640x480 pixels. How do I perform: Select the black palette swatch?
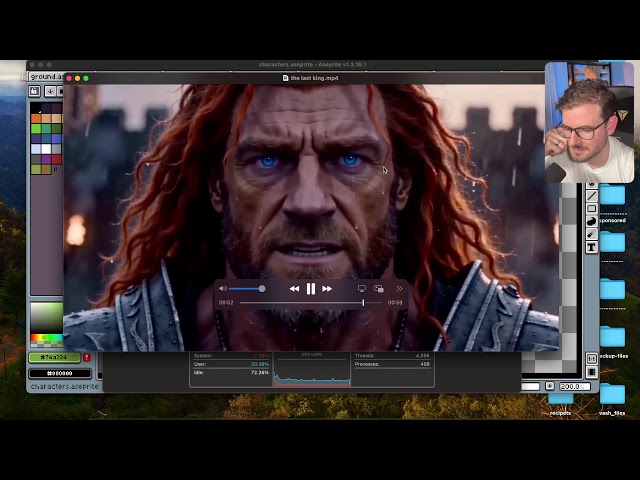pos(36,108)
